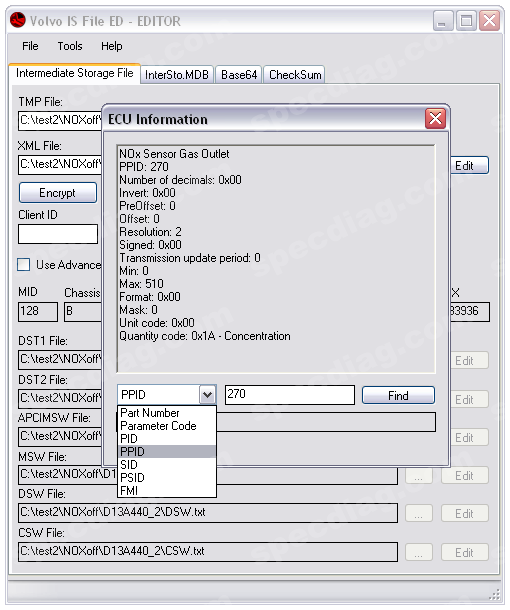510x610 pixels.
Task: Switch to the CheckSum tab
Action: (295, 75)
